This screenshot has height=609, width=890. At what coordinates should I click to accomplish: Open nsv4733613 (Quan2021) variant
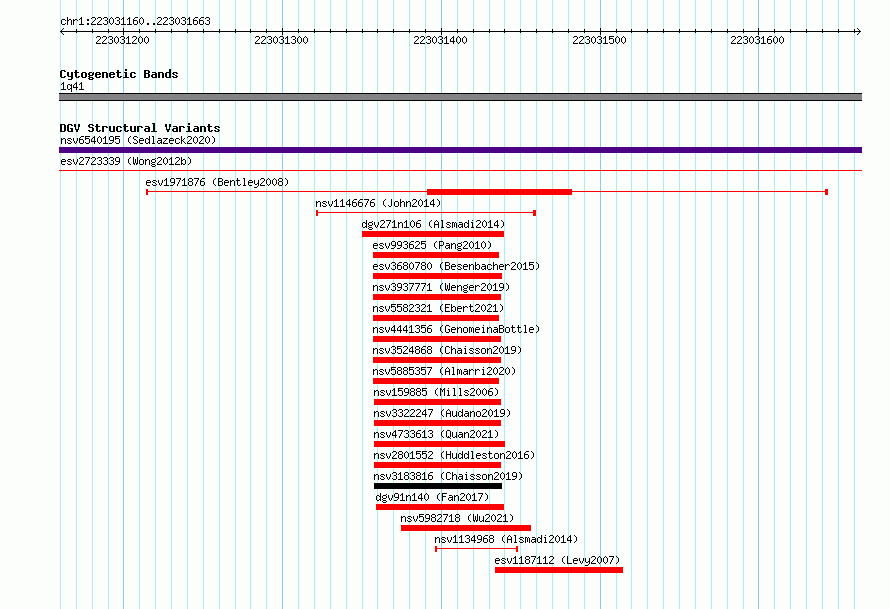click(436, 434)
